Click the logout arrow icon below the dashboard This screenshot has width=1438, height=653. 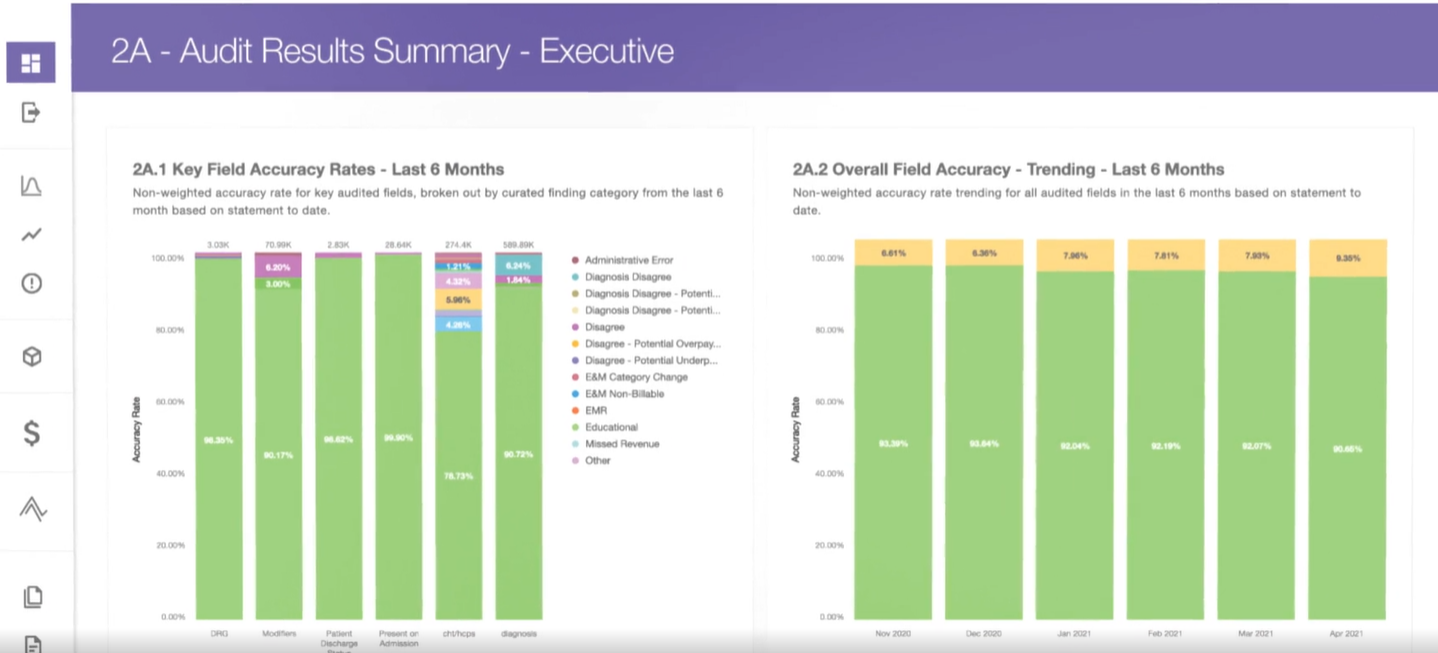point(30,110)
